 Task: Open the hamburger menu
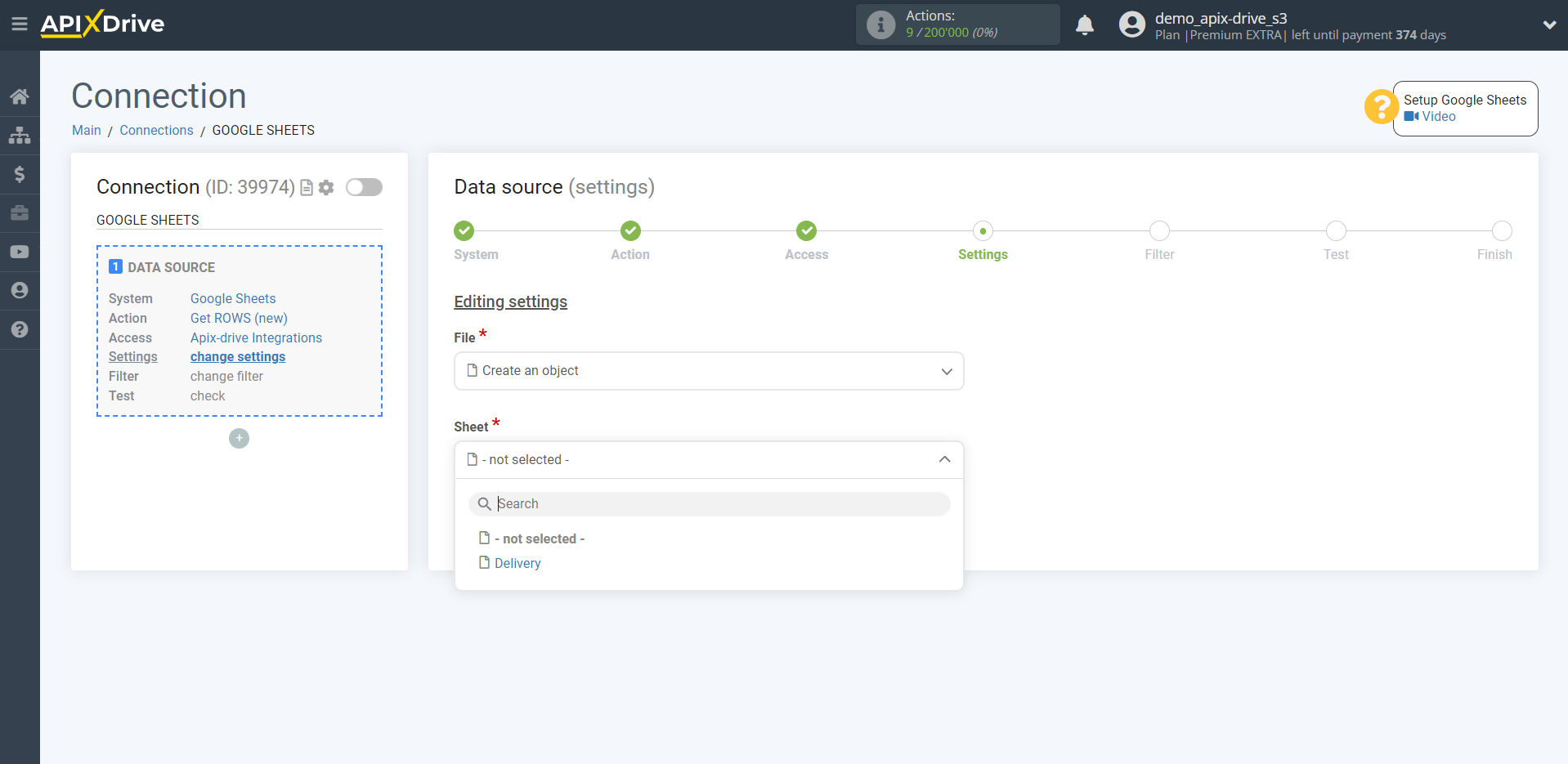coord(20,25)
